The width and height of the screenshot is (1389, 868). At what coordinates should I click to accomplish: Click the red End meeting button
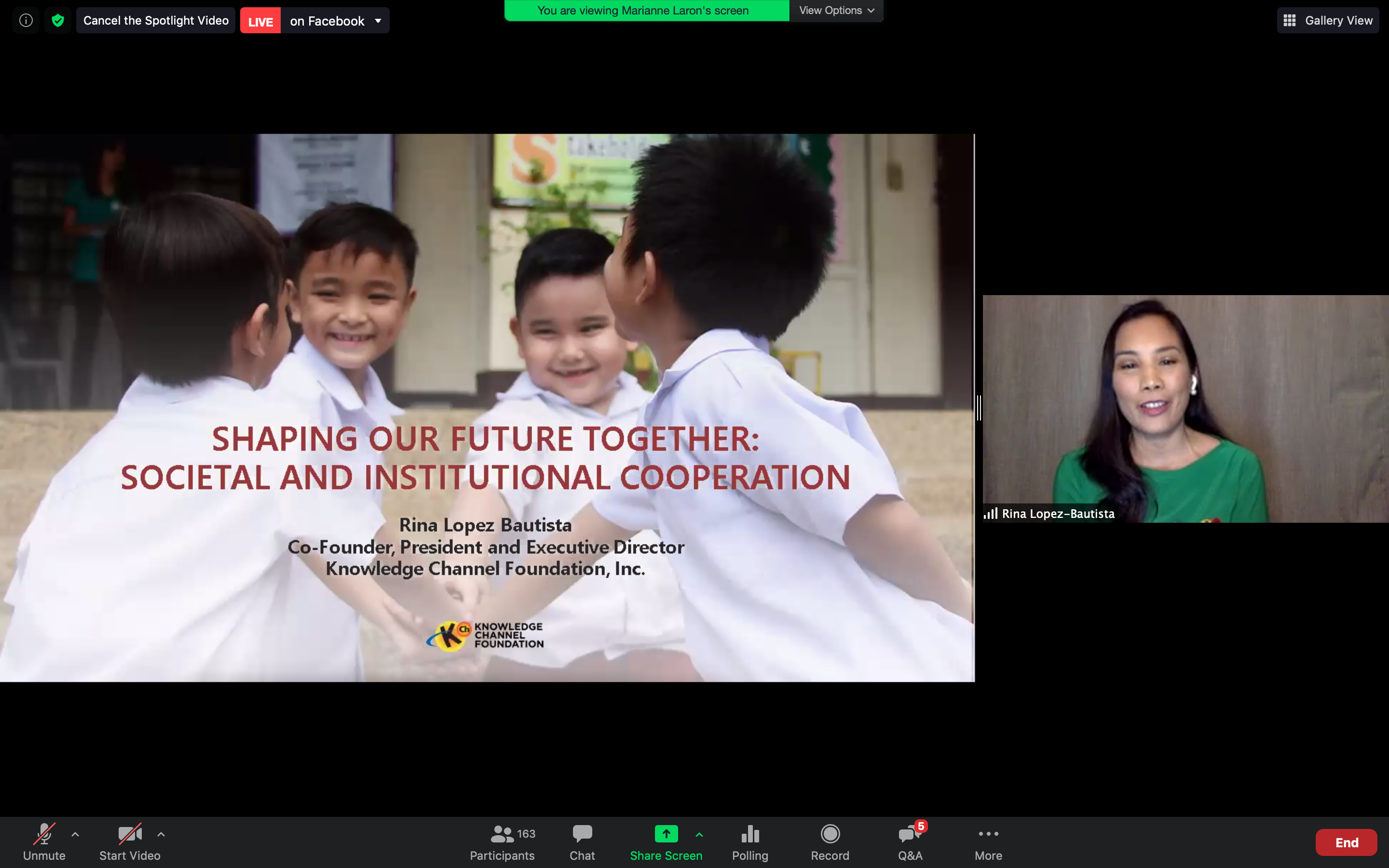[x=1346, y=842]
